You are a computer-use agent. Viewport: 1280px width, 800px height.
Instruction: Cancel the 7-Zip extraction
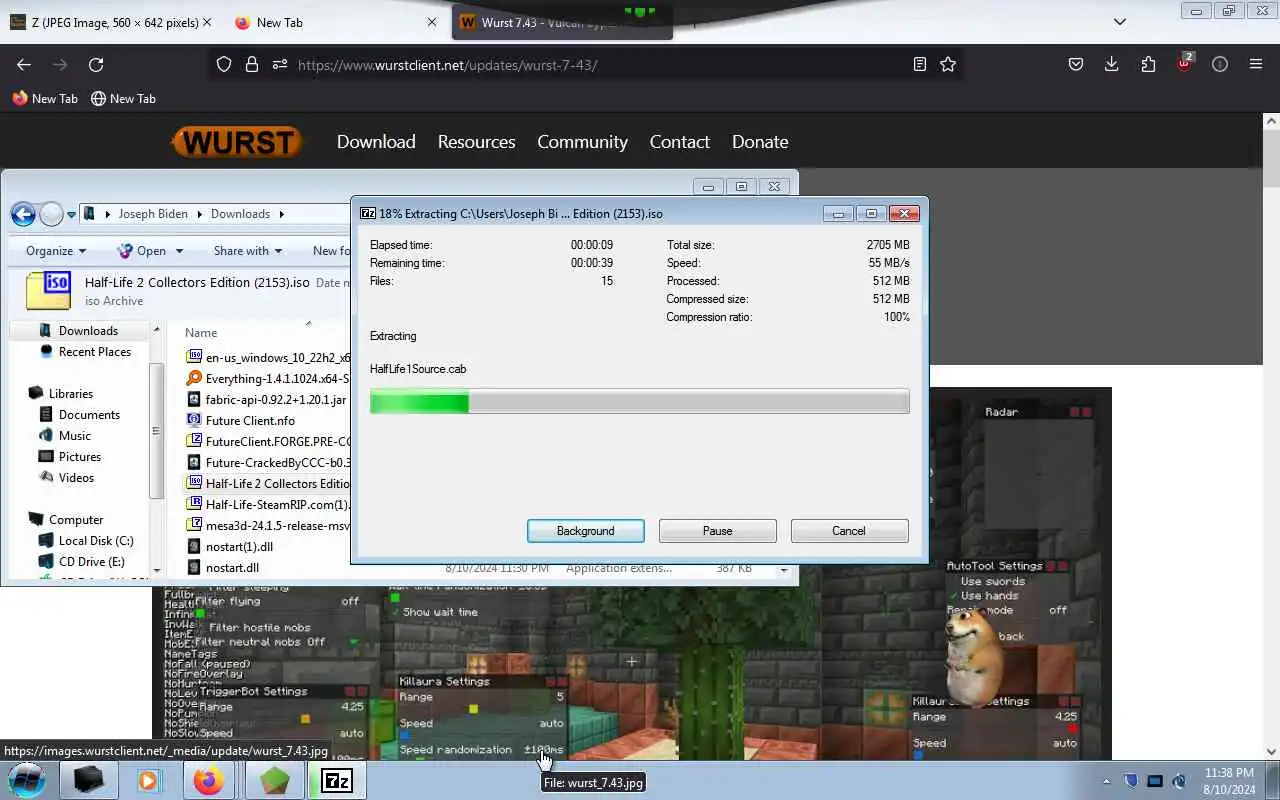click(849, 531)
